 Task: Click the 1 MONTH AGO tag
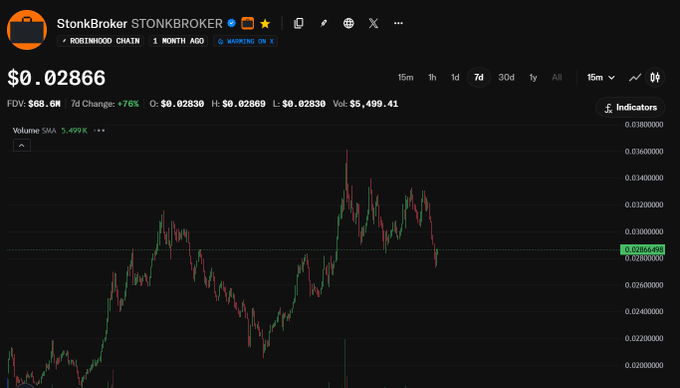(178, 41)
